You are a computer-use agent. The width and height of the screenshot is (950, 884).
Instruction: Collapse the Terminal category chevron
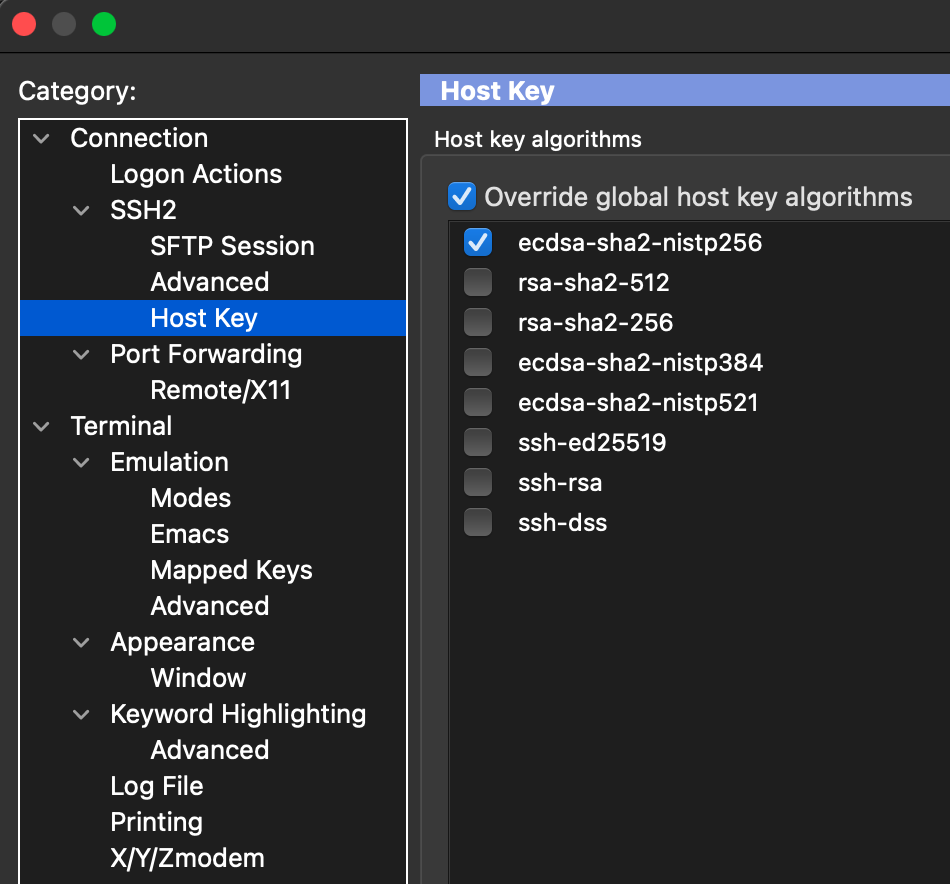tap(42, 427)
